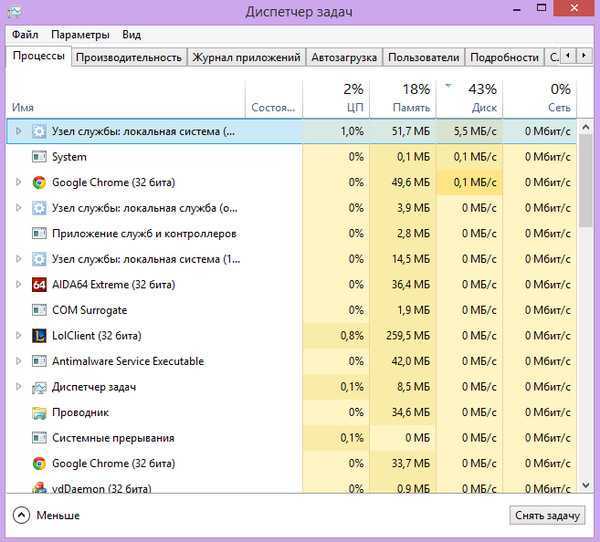Open the 'Пользователи' tab
This screenshot has height=542, width=600.
pyautogui.click(x=424, y=57)
